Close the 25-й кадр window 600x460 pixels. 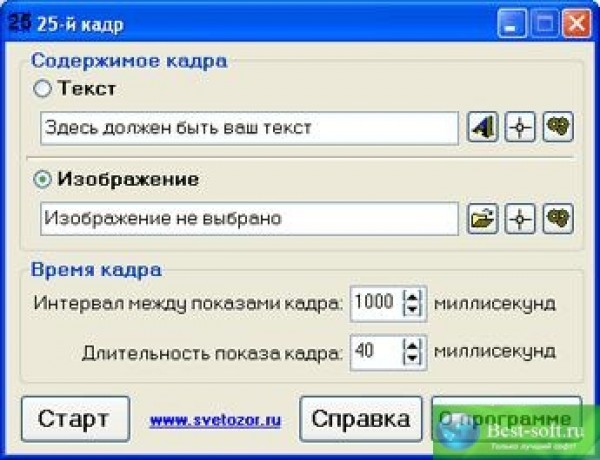coord(577,24)
